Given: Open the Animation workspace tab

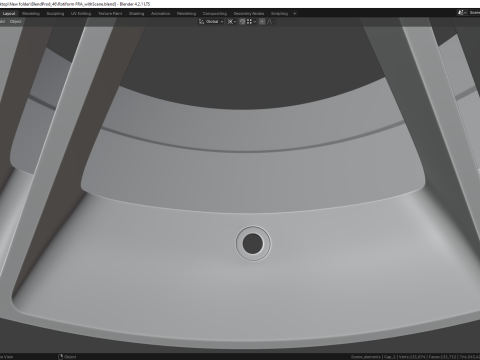Looking at the screenshot, I should pyautogui.click(x=161, y=14).
